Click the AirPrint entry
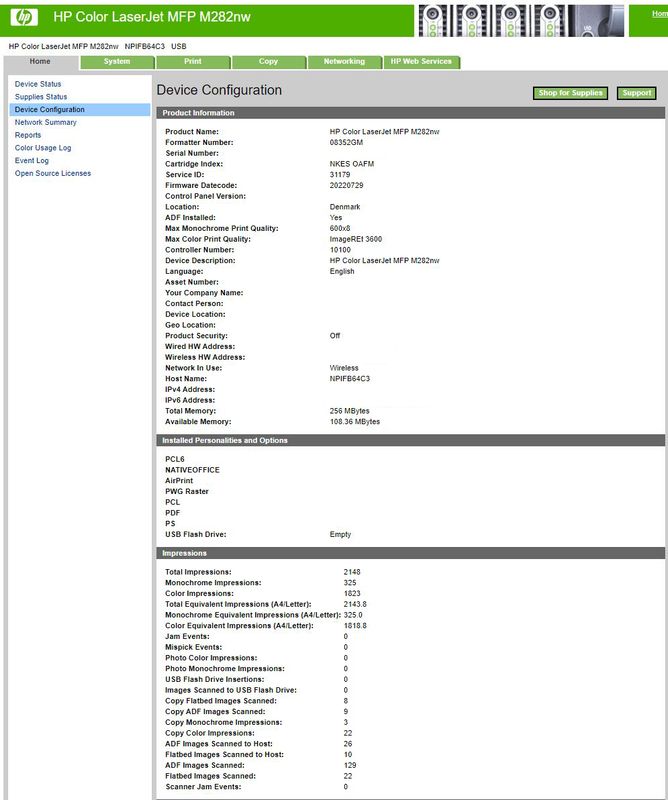 179,481
